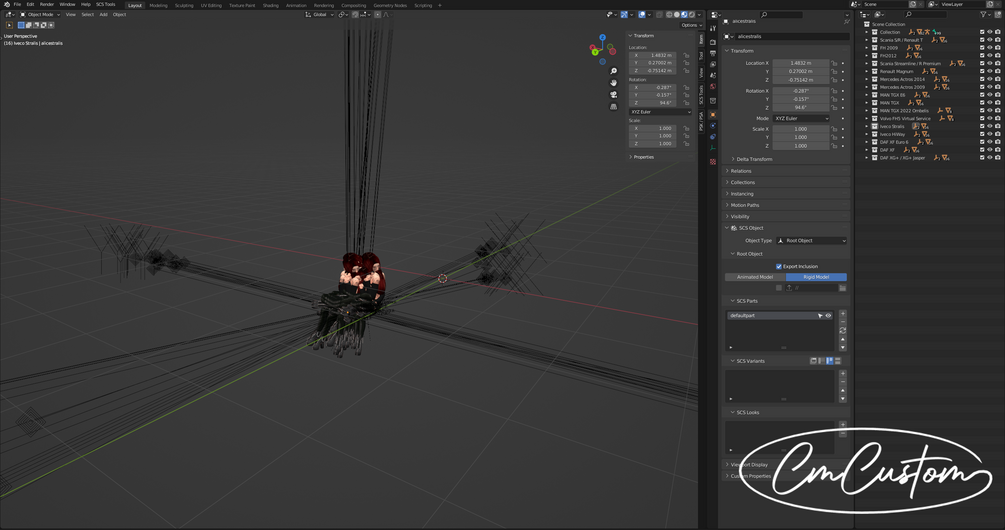Expand Relations panel
This screenshot has width=1005, height=530.
pyautogui.click(x=740, y=171)
